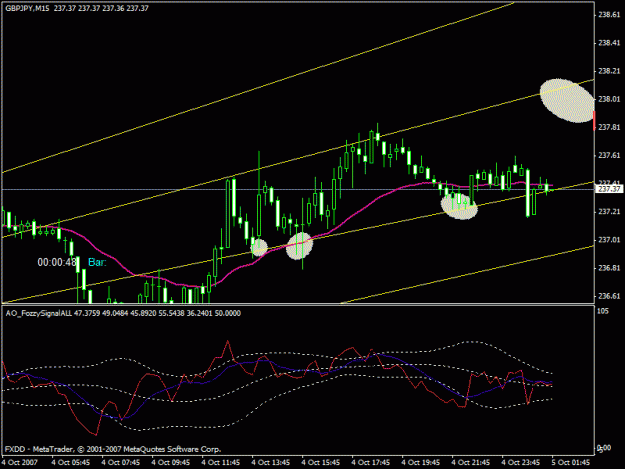Select the 4 Oct 19:45 time label
Screen dimensions: 625x469
click(x=421, y=462)
